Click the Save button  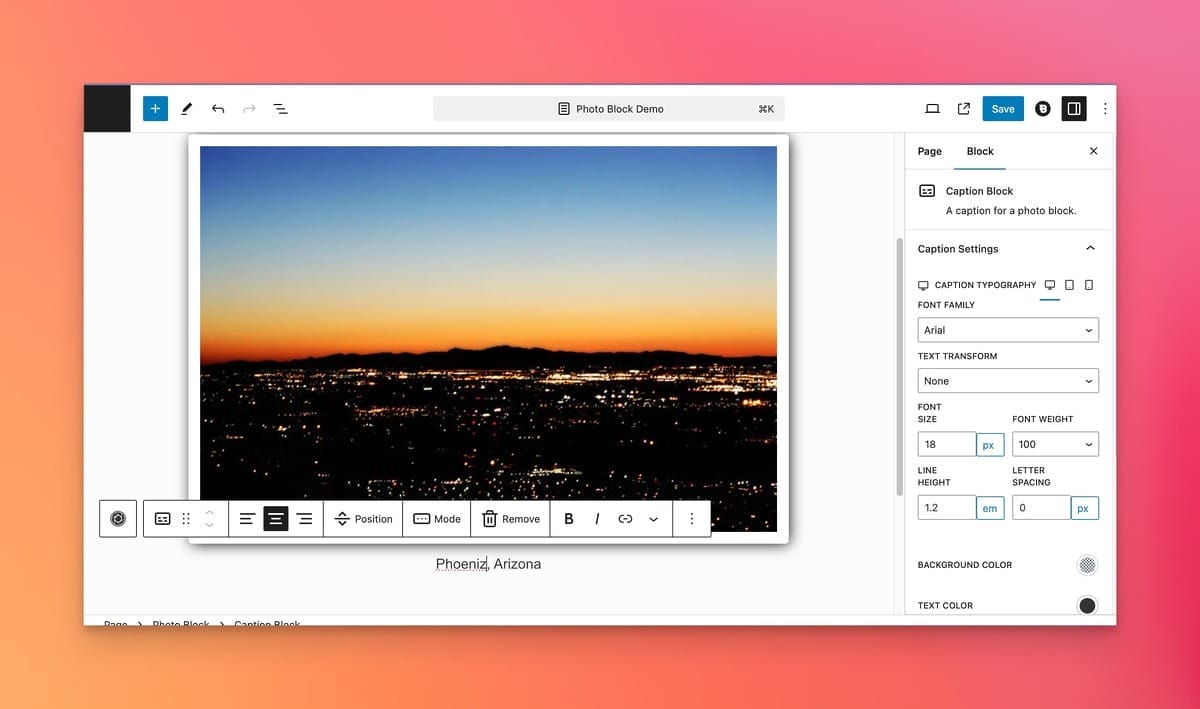tap(1002, 109)
